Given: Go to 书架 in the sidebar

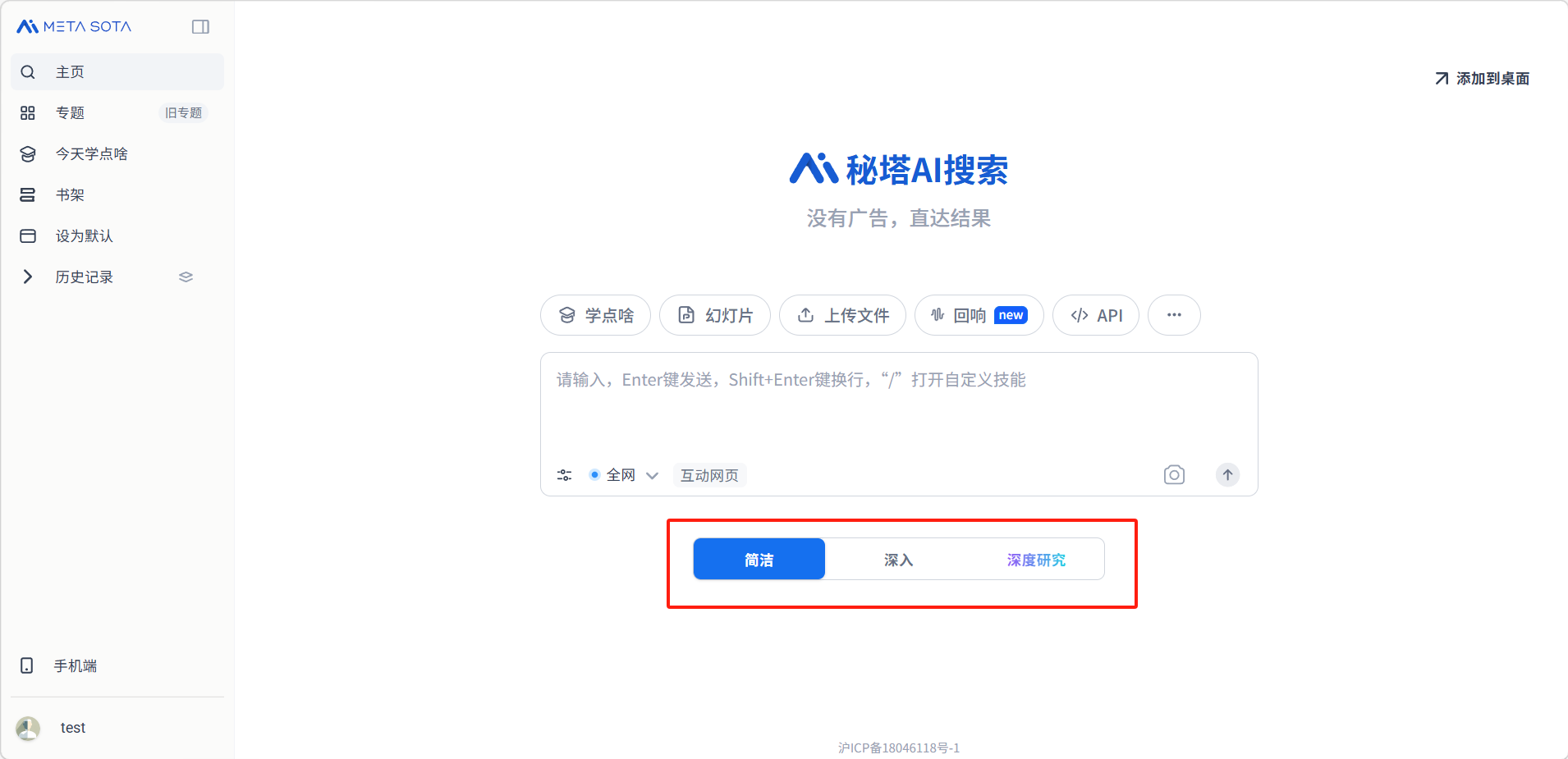Looking at the screenshot, I should point(71,195).
